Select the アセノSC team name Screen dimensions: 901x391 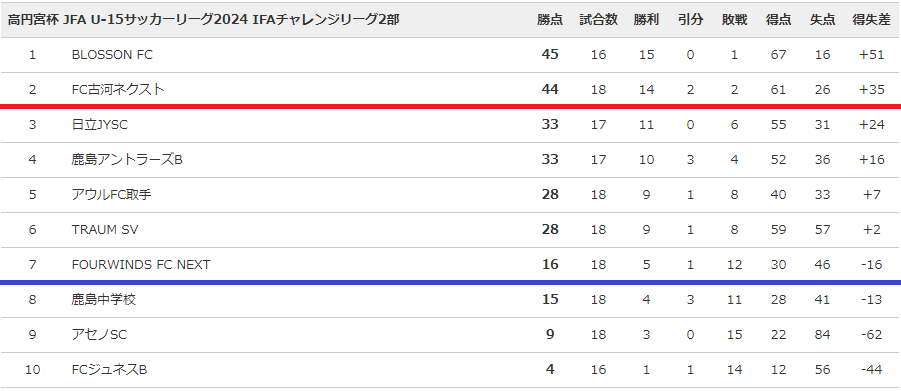99,335
